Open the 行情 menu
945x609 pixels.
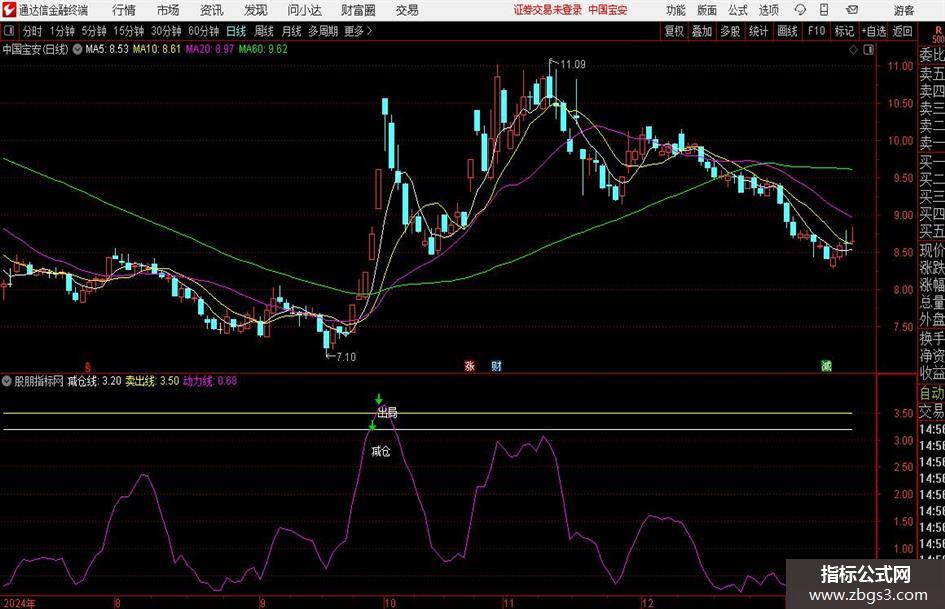point(124,10)
